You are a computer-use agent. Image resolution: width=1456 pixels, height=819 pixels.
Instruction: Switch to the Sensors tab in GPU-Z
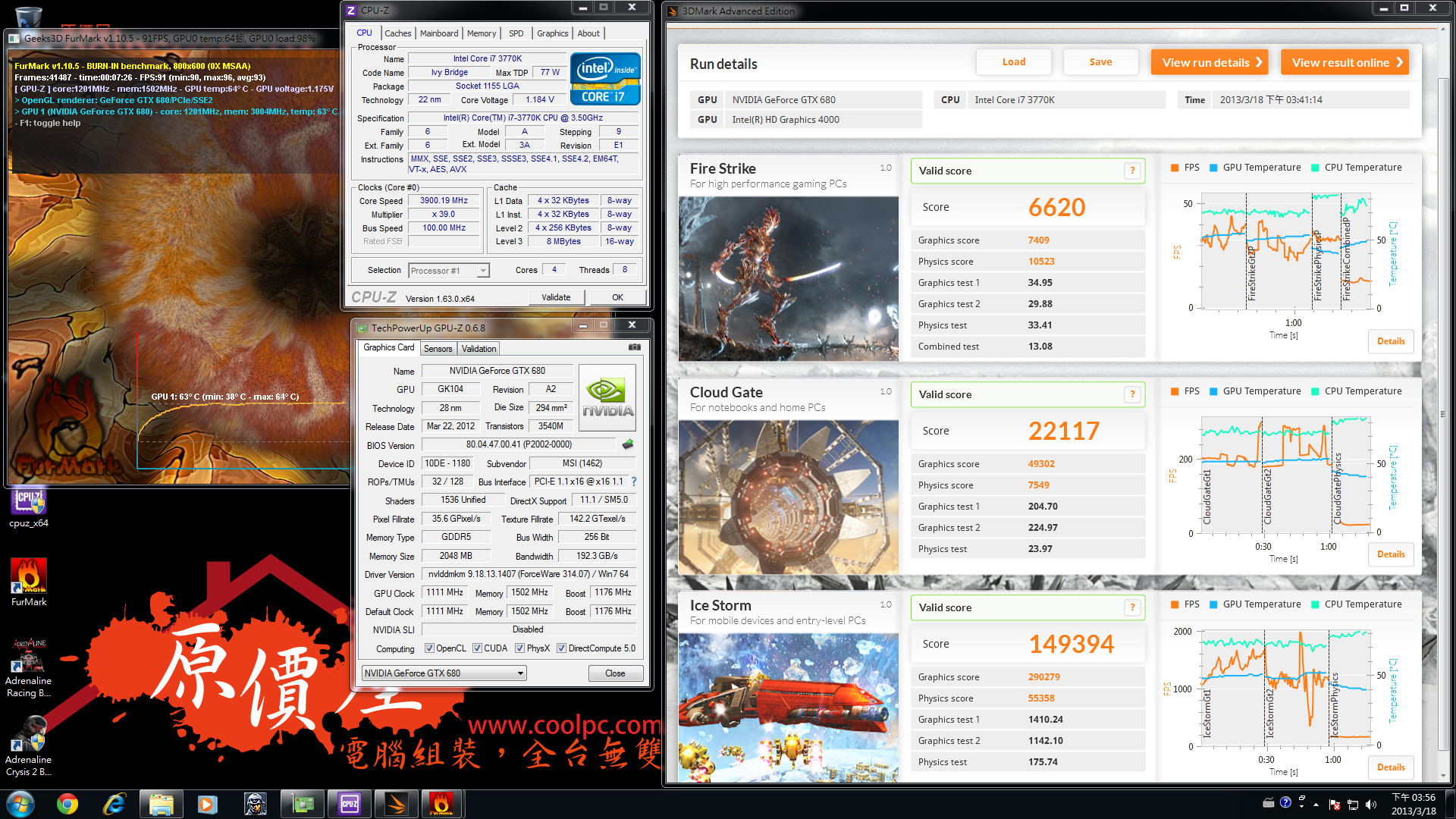pos(438,349)
